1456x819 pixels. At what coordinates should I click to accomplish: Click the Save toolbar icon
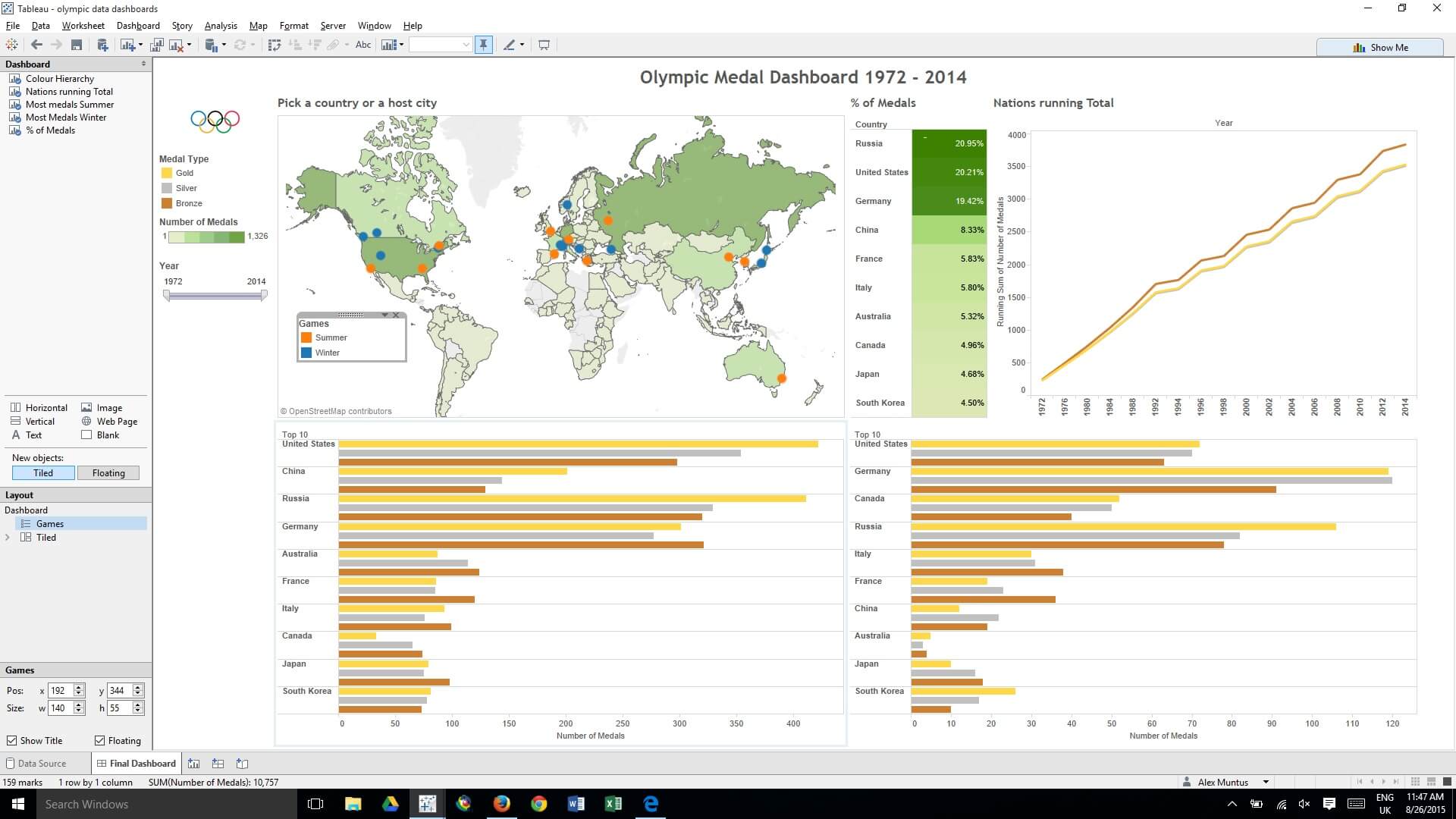(77, 45)
